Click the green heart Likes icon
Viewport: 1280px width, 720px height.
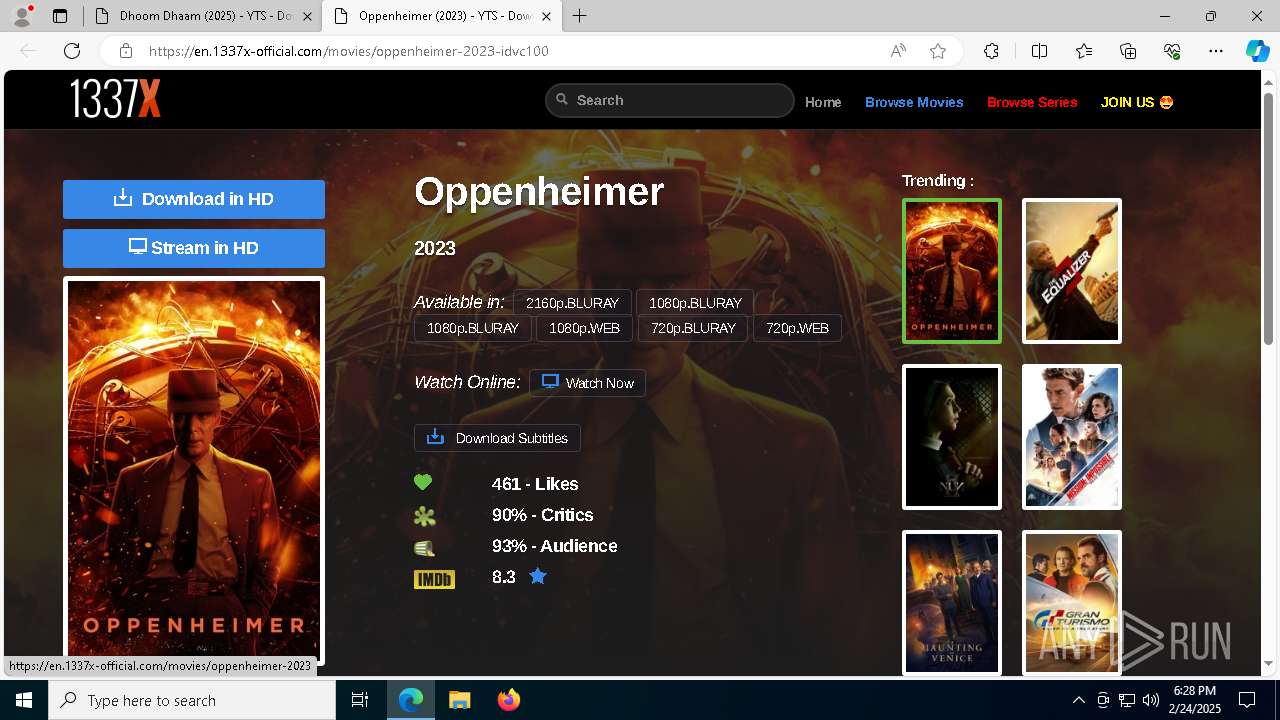423,483
